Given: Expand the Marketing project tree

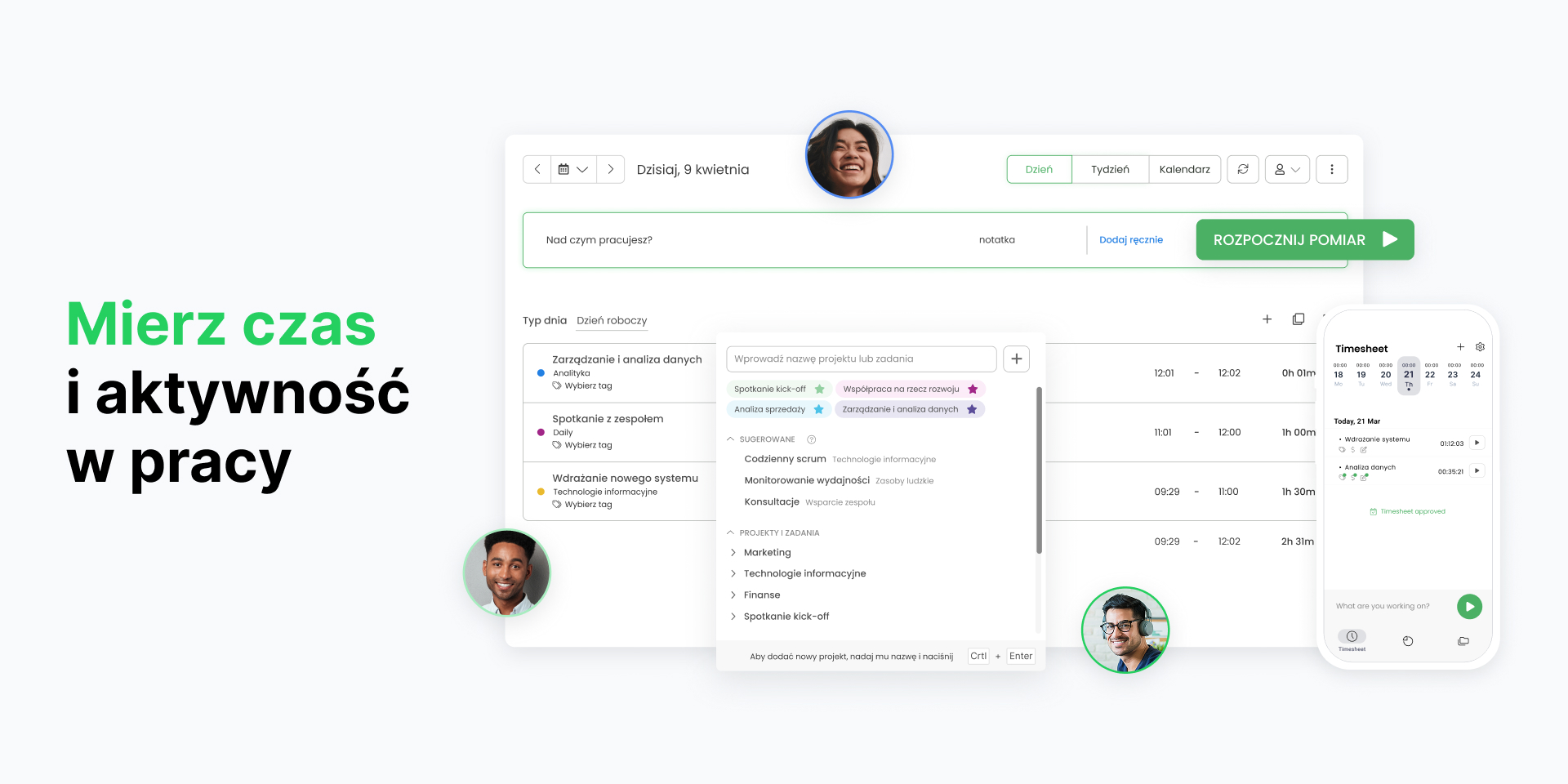Looking at the screenshot, I should click(733, 552).
